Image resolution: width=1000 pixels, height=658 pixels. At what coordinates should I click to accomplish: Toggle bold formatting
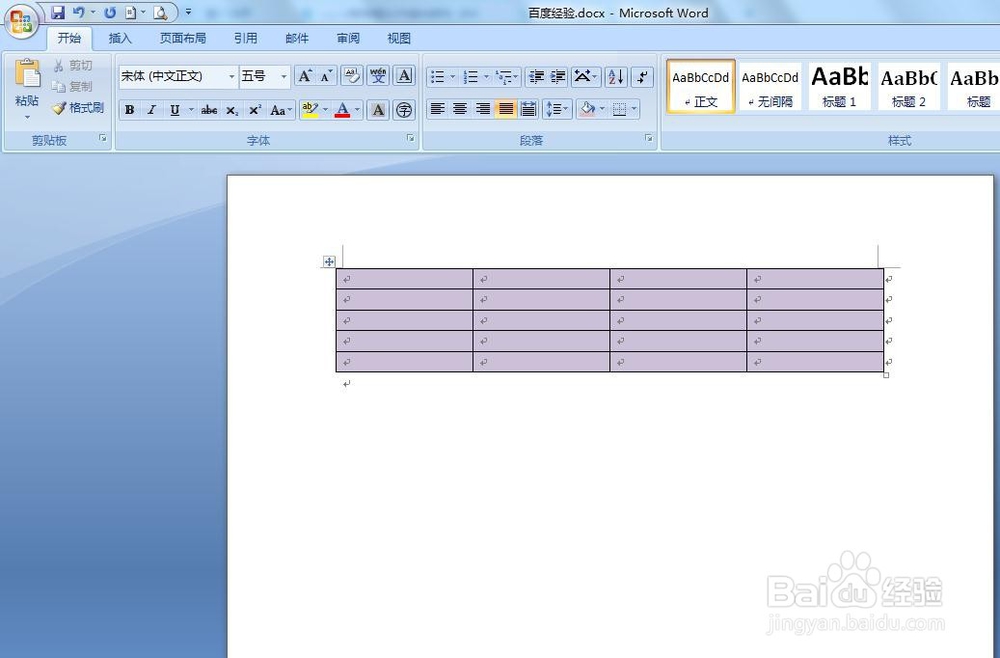129,110
